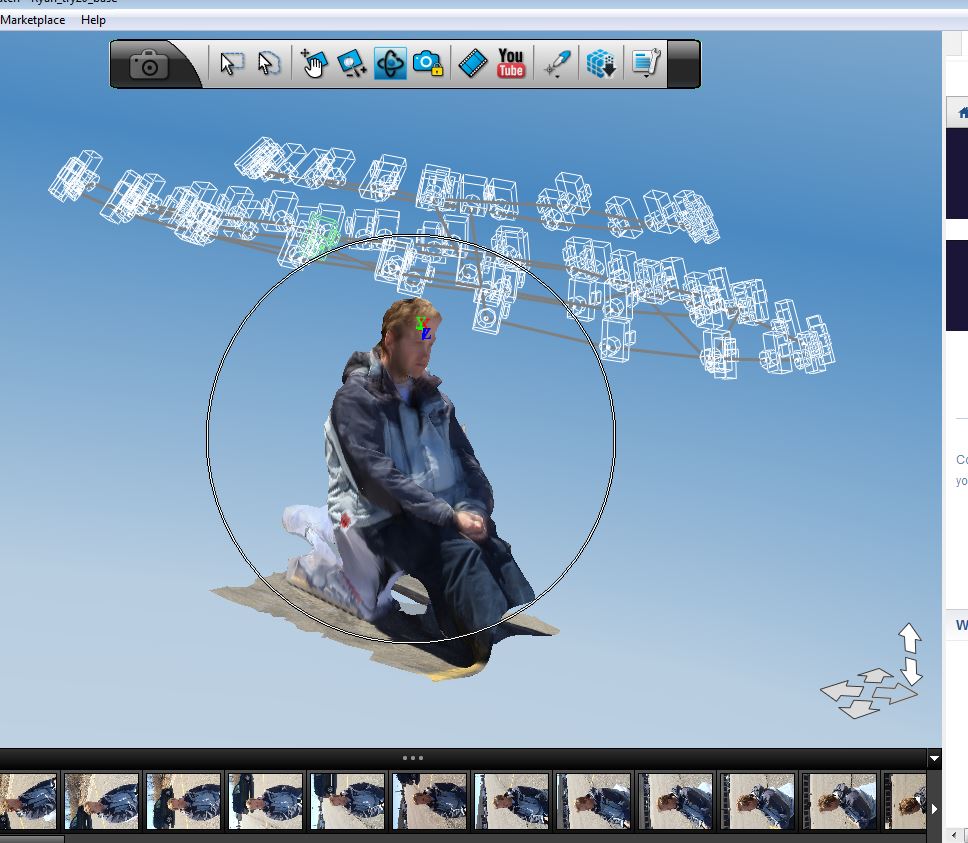Activate the lasso selection tool
This screenshot has height=843, width=968.
[263, 62]
